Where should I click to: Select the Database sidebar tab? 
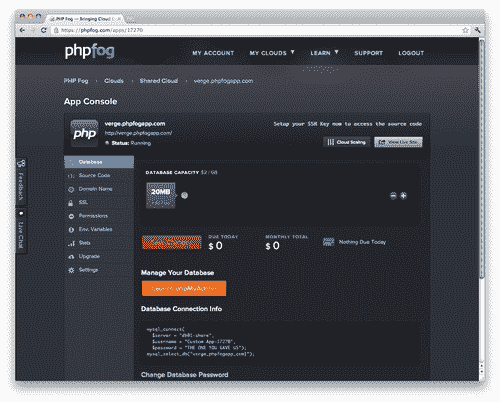coord(99,162)
